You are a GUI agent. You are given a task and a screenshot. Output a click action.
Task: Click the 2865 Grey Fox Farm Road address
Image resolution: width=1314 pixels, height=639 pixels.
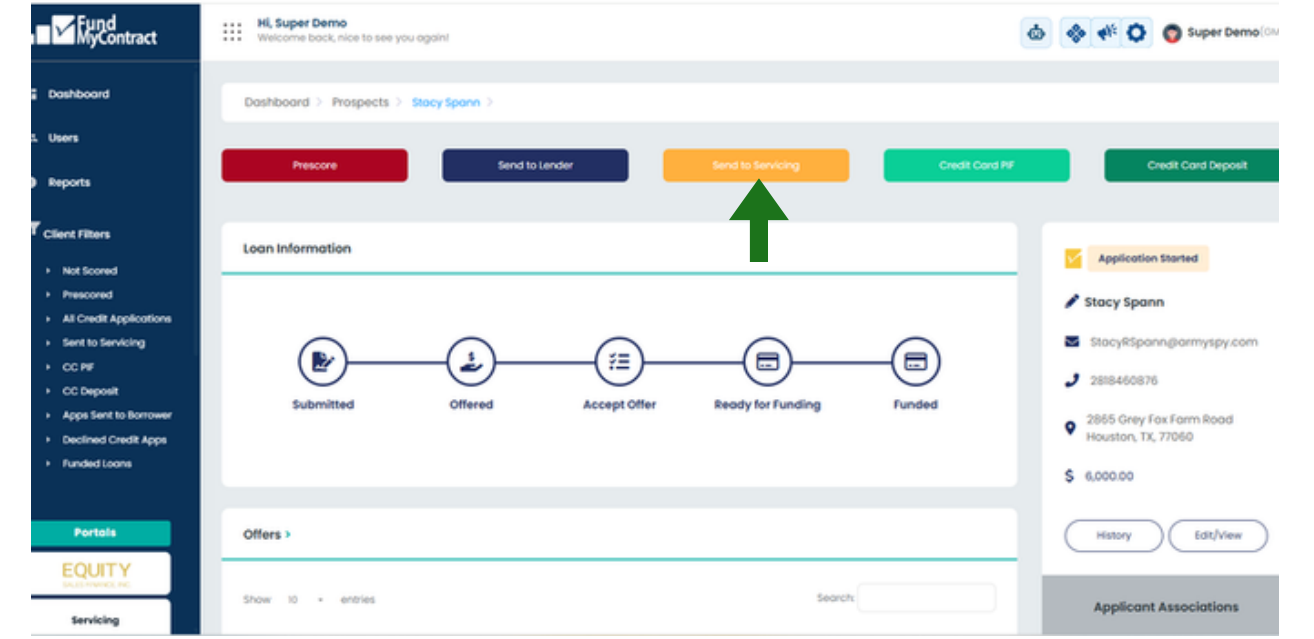[1160, 428]
